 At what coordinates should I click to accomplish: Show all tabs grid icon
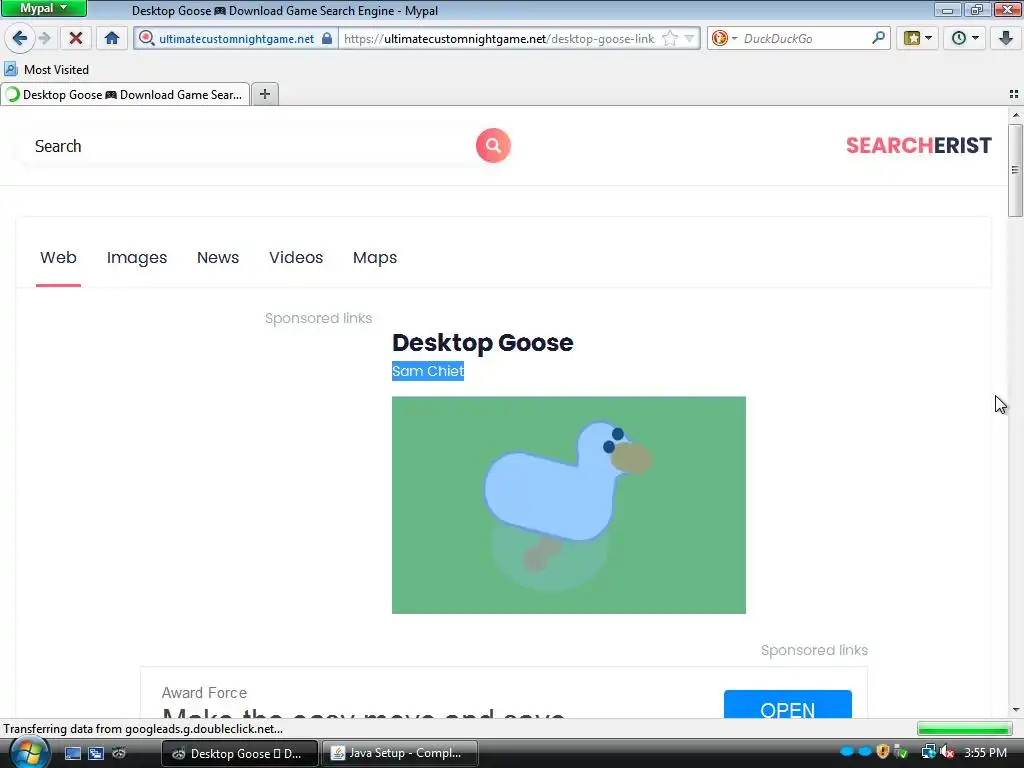point(1014,95)
